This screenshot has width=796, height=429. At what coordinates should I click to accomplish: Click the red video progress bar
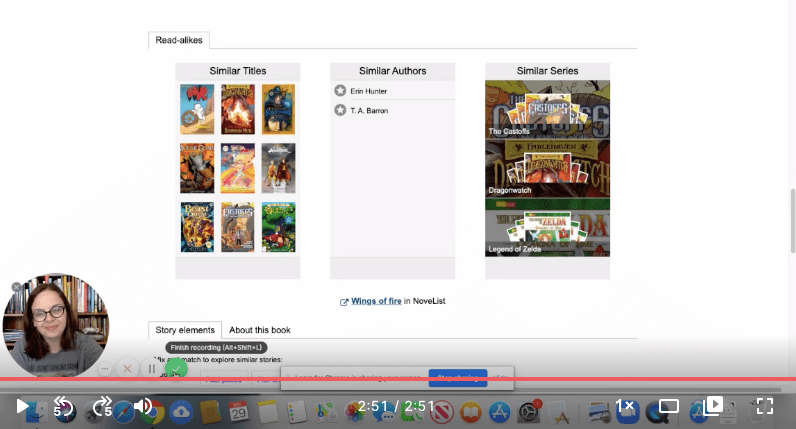[398, 380]
